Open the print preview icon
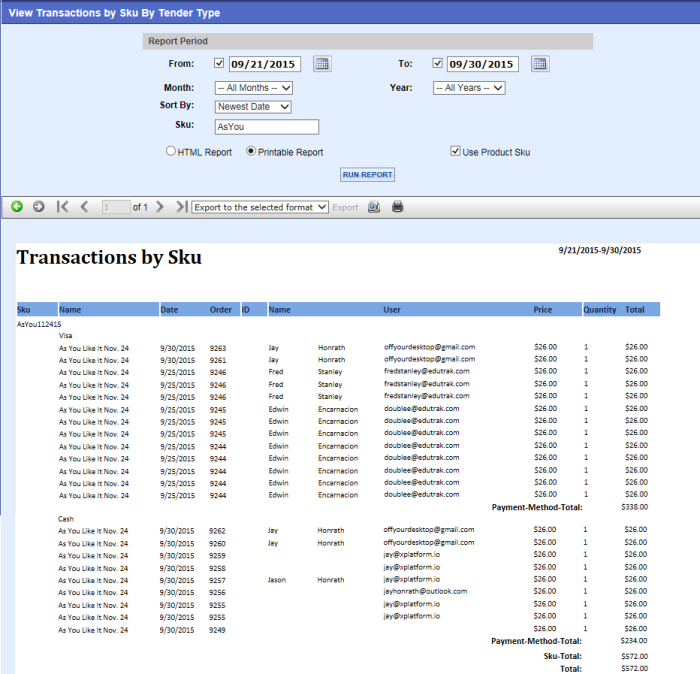 click(374, 207)
